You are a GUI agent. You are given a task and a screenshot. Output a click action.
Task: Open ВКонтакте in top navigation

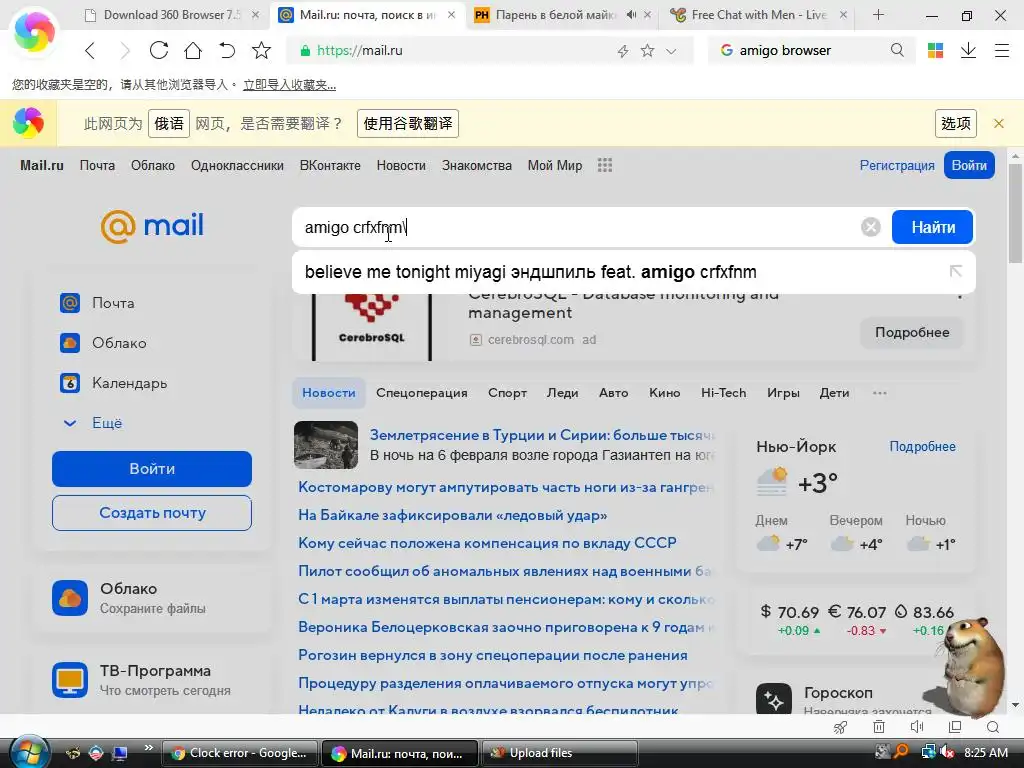click(330, 165)
